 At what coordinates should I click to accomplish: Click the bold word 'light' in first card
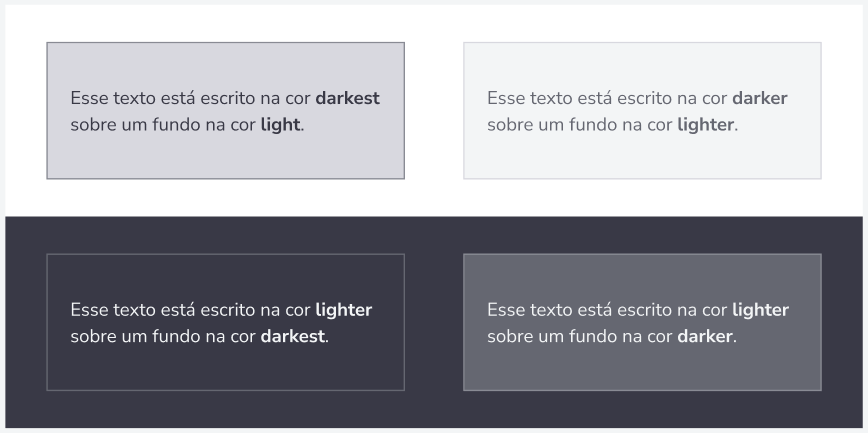[280, 125]
